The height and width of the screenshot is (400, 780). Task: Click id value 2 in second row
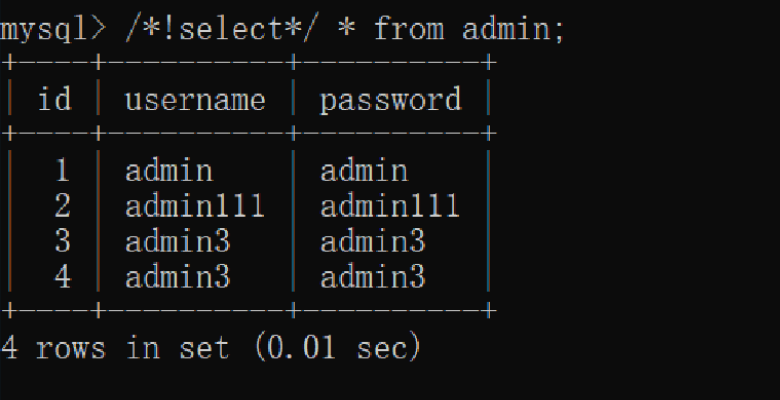[62, 206]
